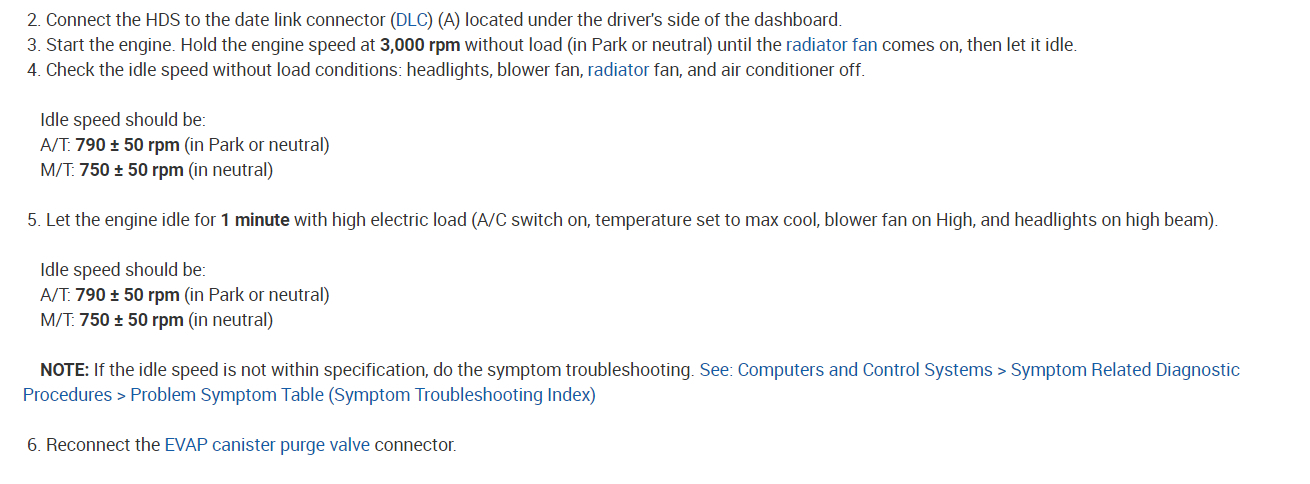Click the bold "NOTE:" label
This screenshot has width=1310, height=484.
coord(64,370)
